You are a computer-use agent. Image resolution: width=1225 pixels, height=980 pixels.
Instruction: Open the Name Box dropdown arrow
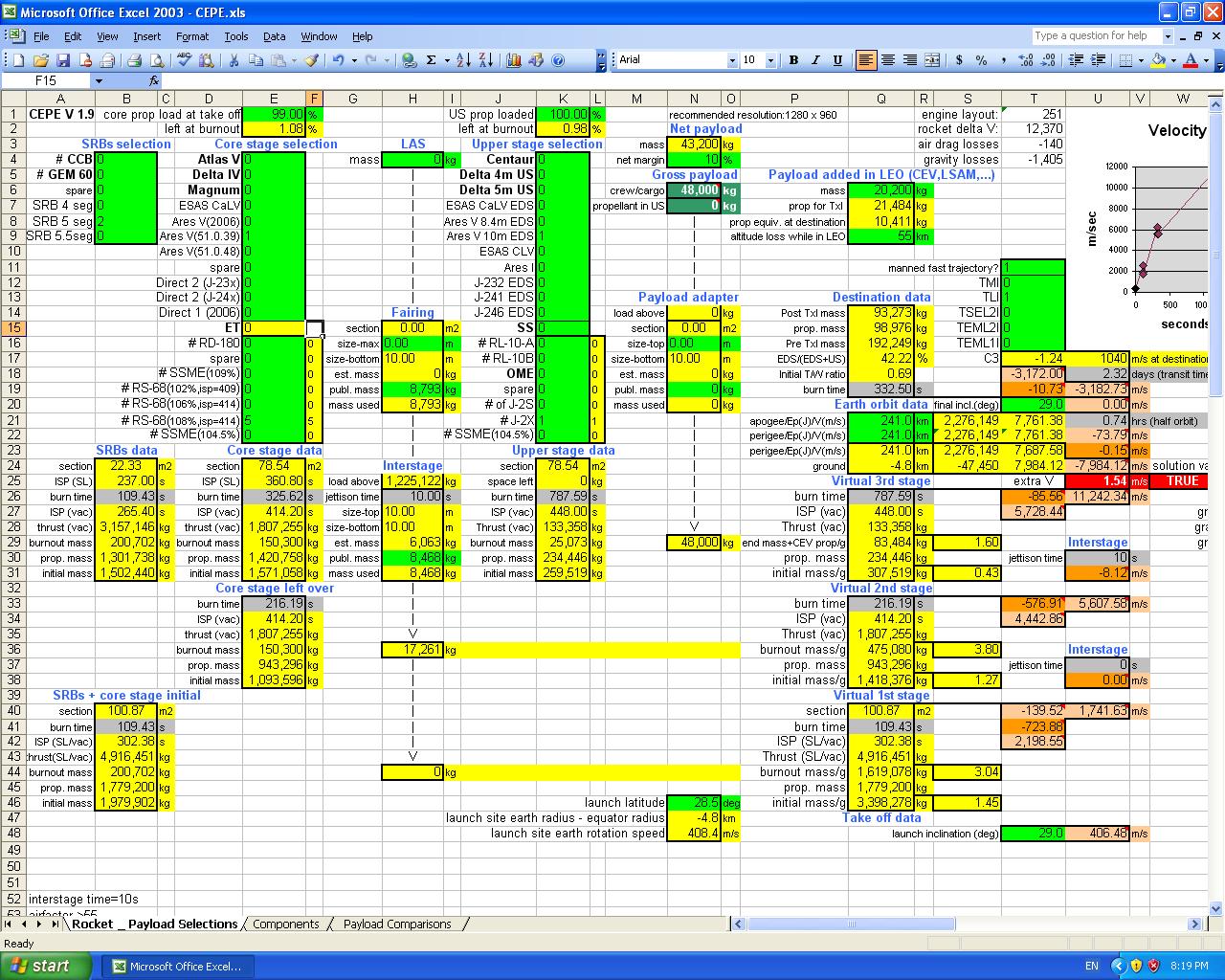point(98,81)
